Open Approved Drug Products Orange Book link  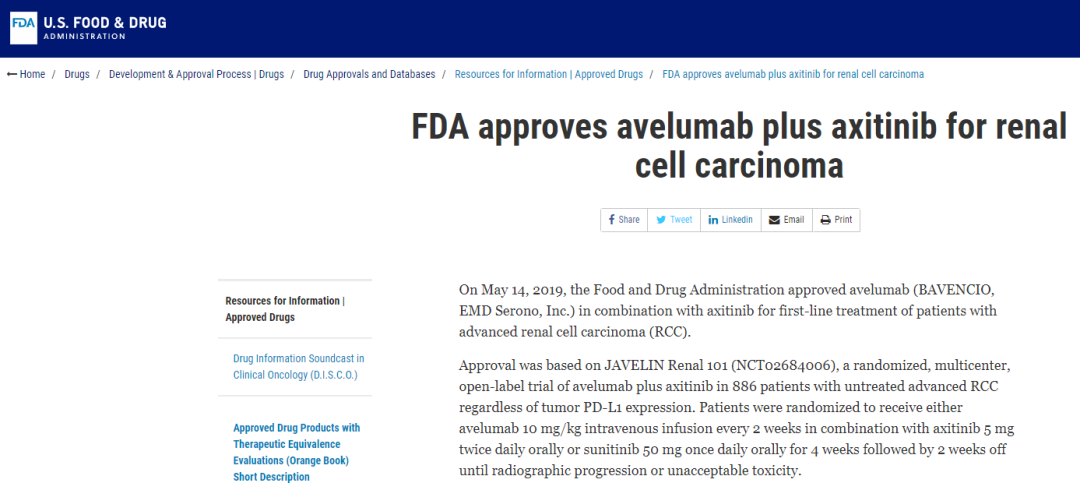coord(297,452)
